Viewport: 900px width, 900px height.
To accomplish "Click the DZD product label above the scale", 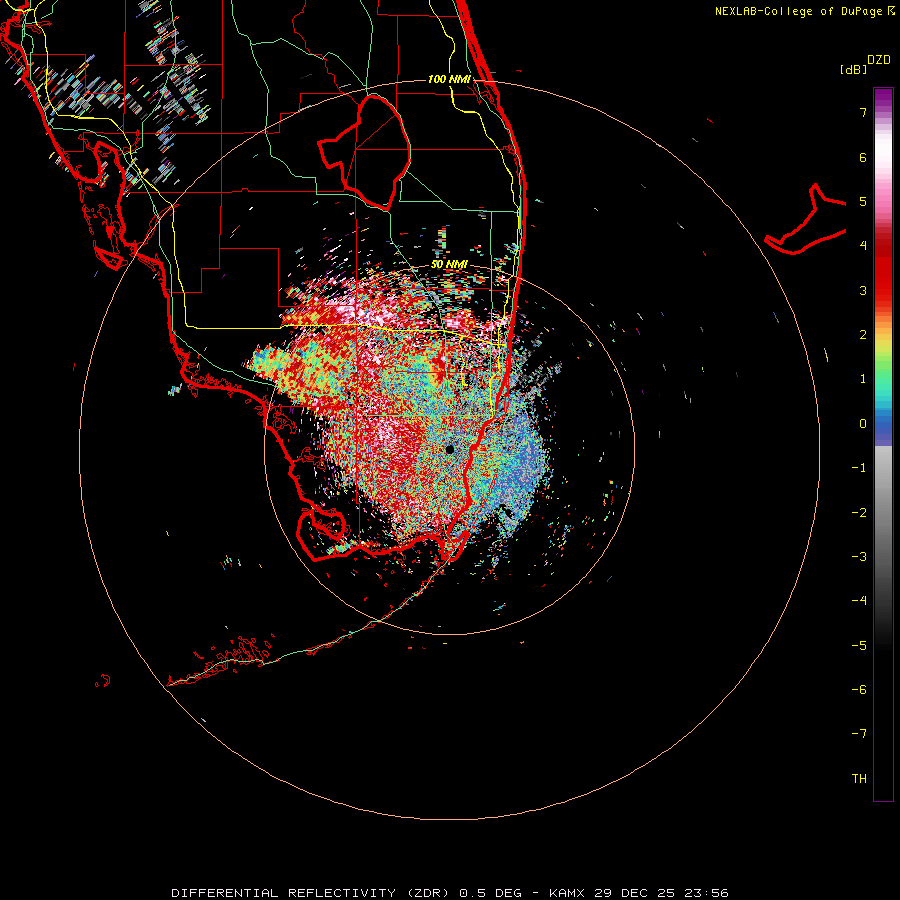I will point(879,60).
